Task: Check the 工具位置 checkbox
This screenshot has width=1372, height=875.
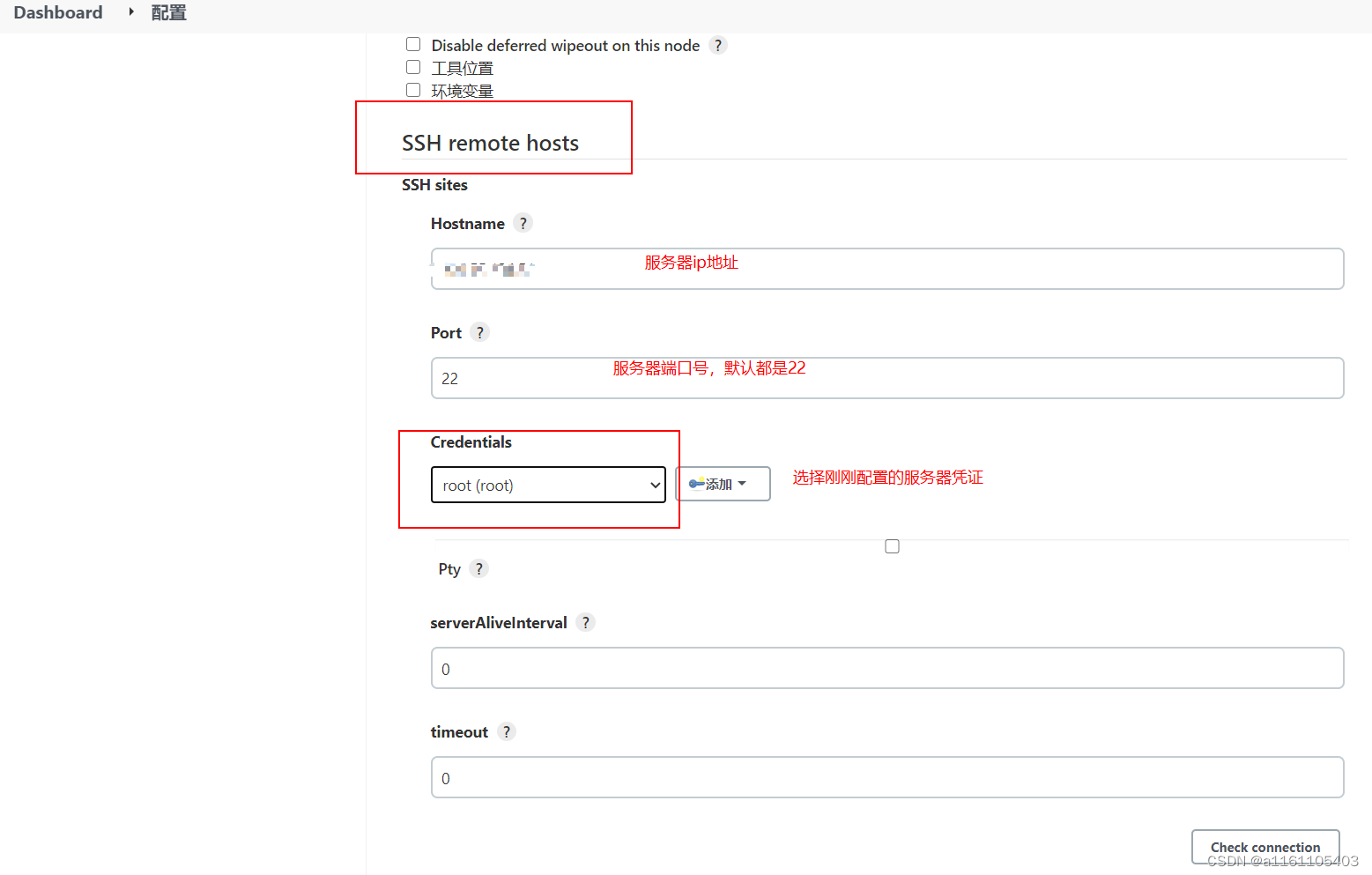Action: [x=413, y=67]
